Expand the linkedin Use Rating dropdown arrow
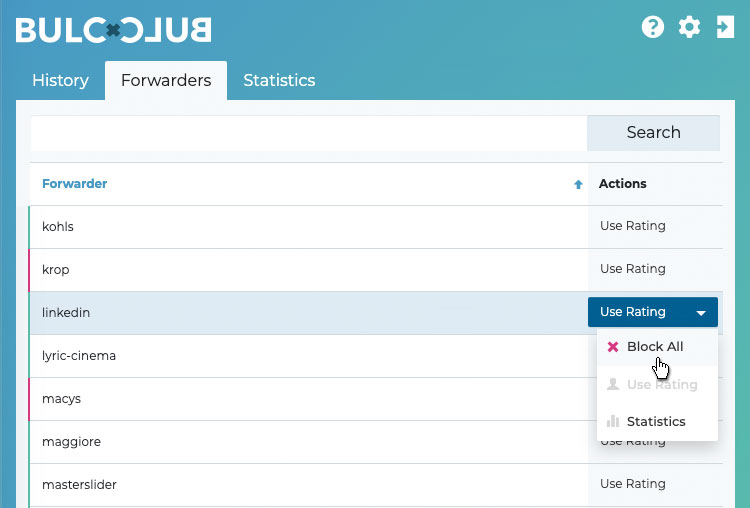The height and width of the screenshot is (508, 750). pyautogui.click(x=701, y=313)
